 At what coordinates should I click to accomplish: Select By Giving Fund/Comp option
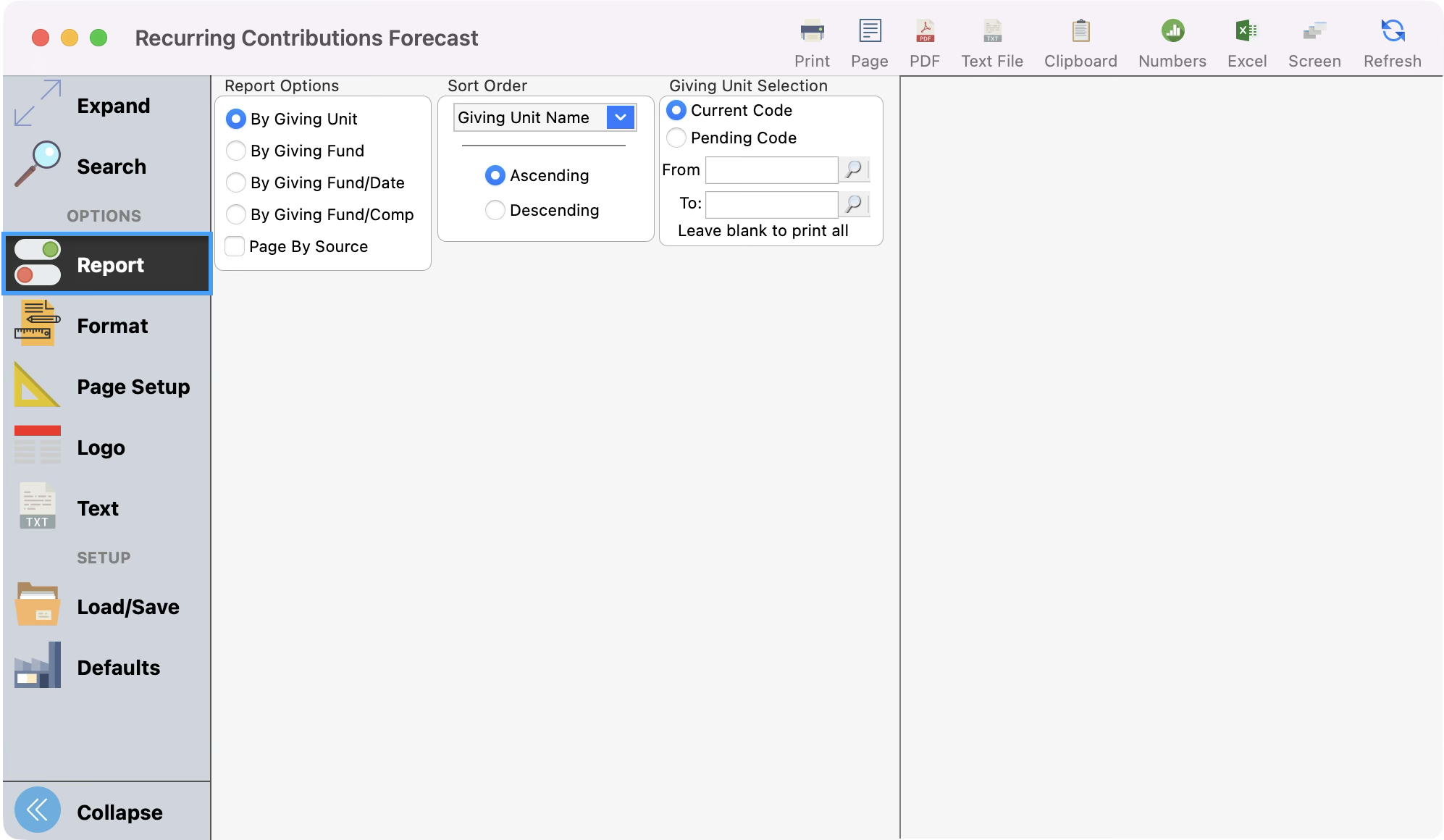coord(235,214)
